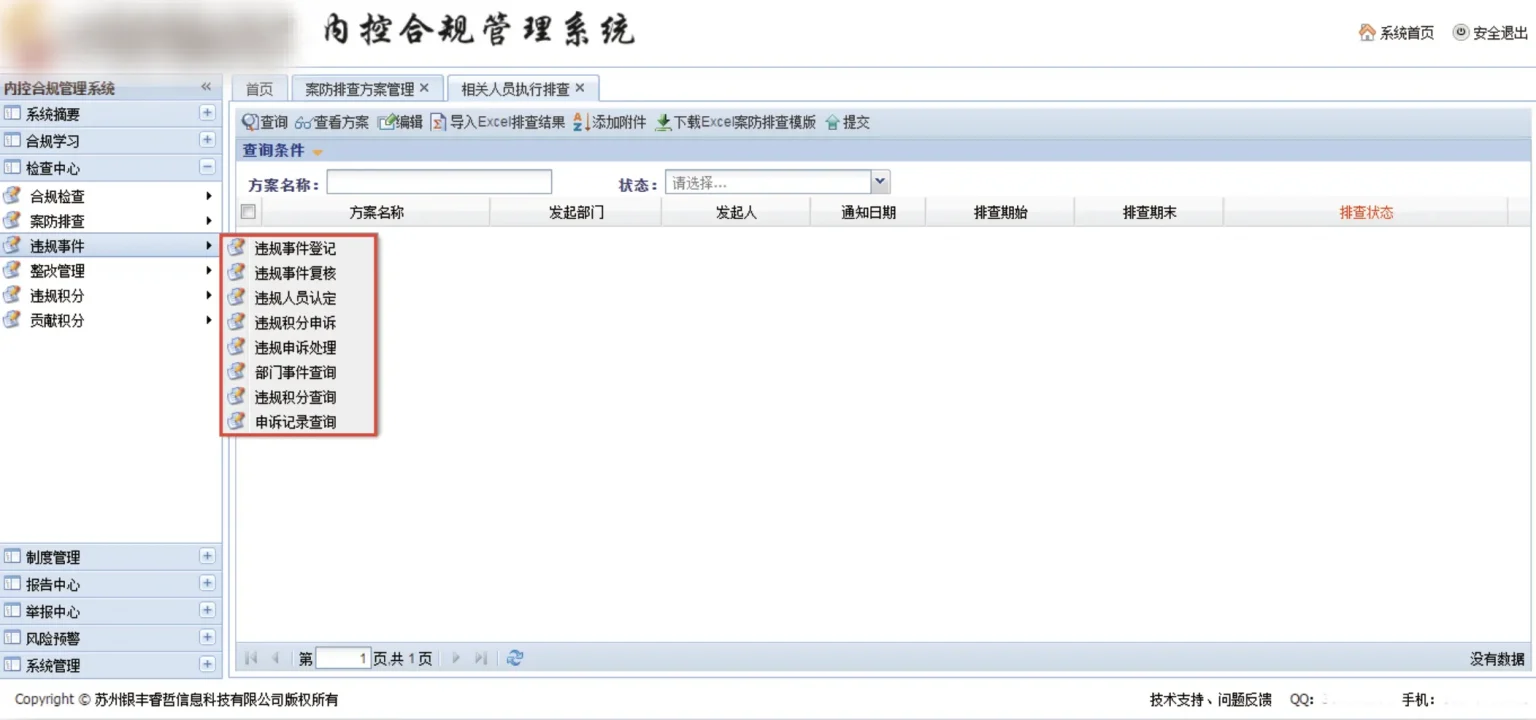
Task: Click the 编辑 edit toolbar icon
Action: (387, 122)
